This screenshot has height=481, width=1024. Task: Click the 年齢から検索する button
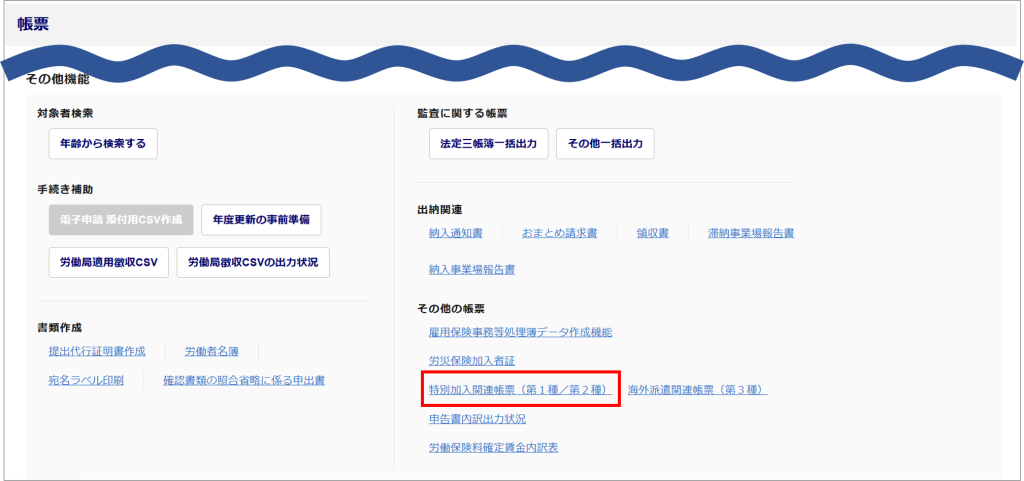pyautogui.click(x=103, y=144)
